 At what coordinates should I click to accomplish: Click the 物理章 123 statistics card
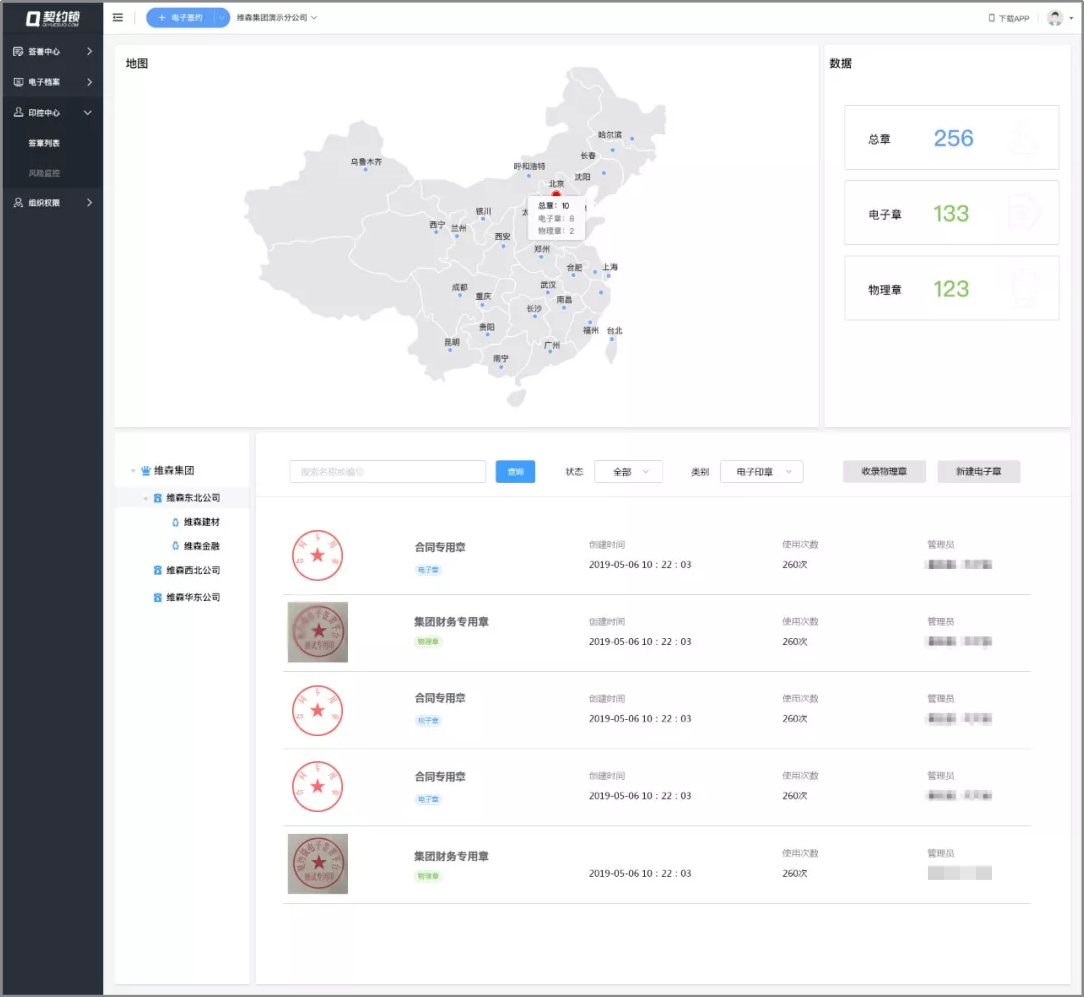coord(951,288)
